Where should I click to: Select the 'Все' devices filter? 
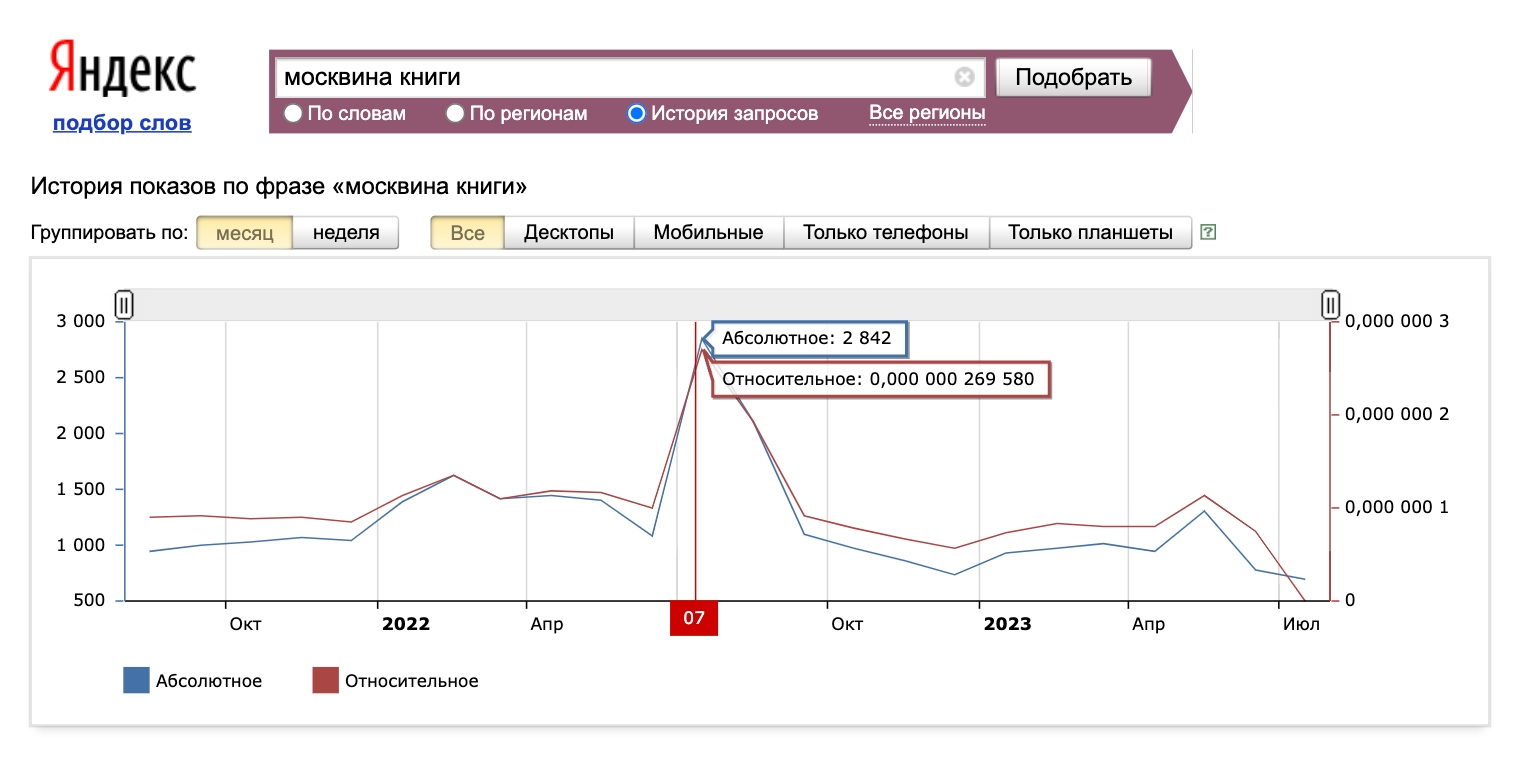(467, 233)
